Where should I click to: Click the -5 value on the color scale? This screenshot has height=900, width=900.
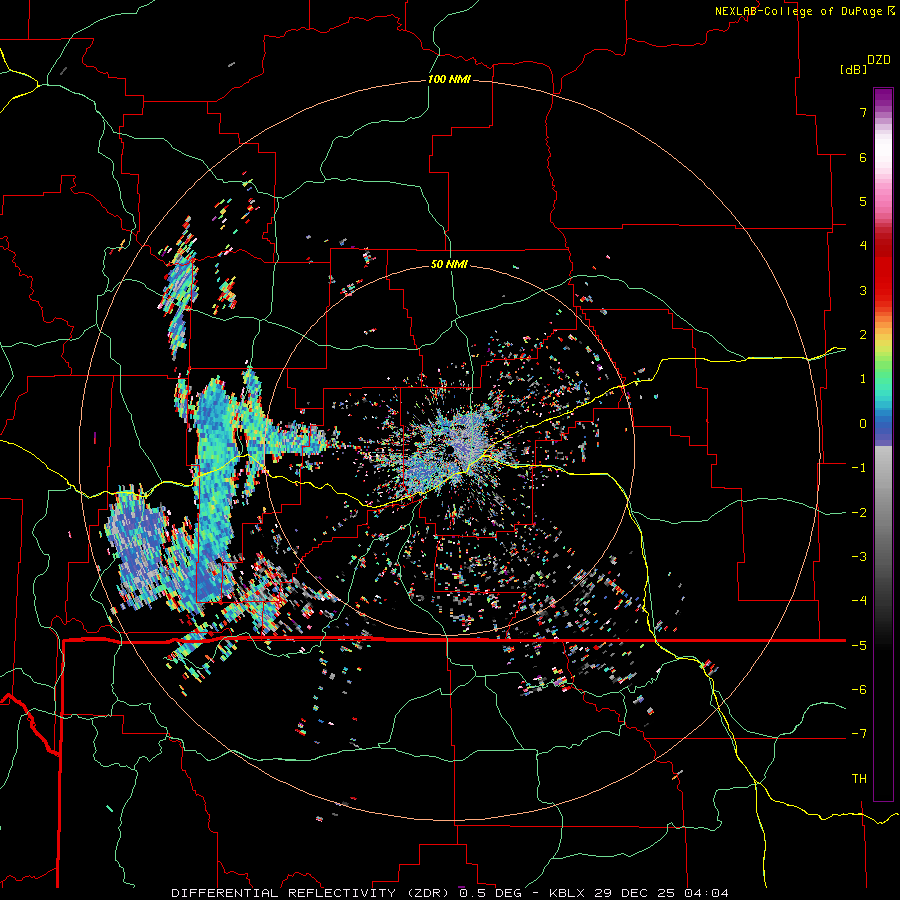click(859, 646)
